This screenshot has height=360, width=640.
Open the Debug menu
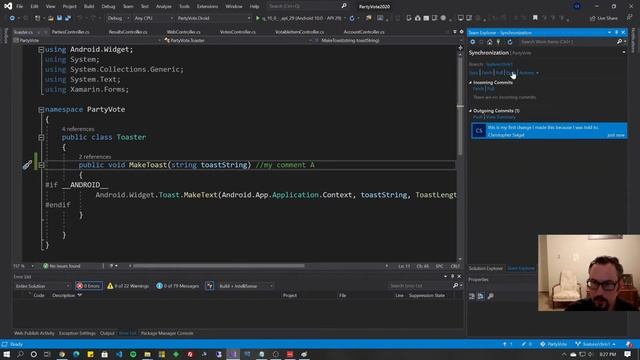click(108, 6)
